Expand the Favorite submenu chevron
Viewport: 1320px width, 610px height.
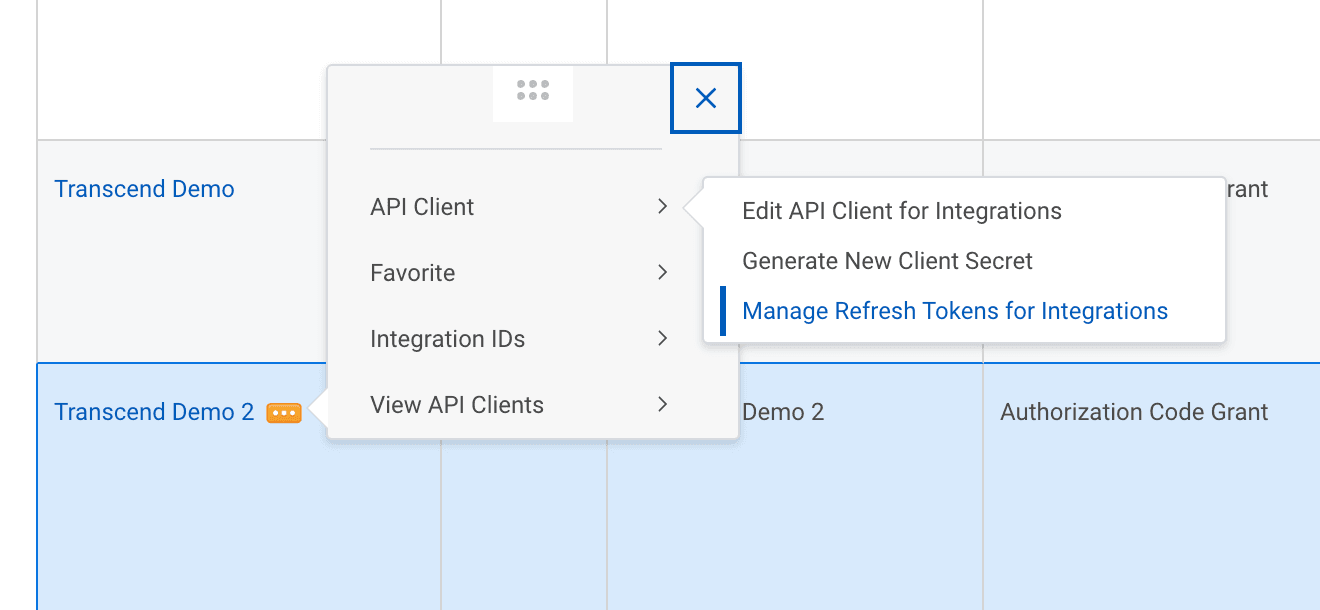662,273
